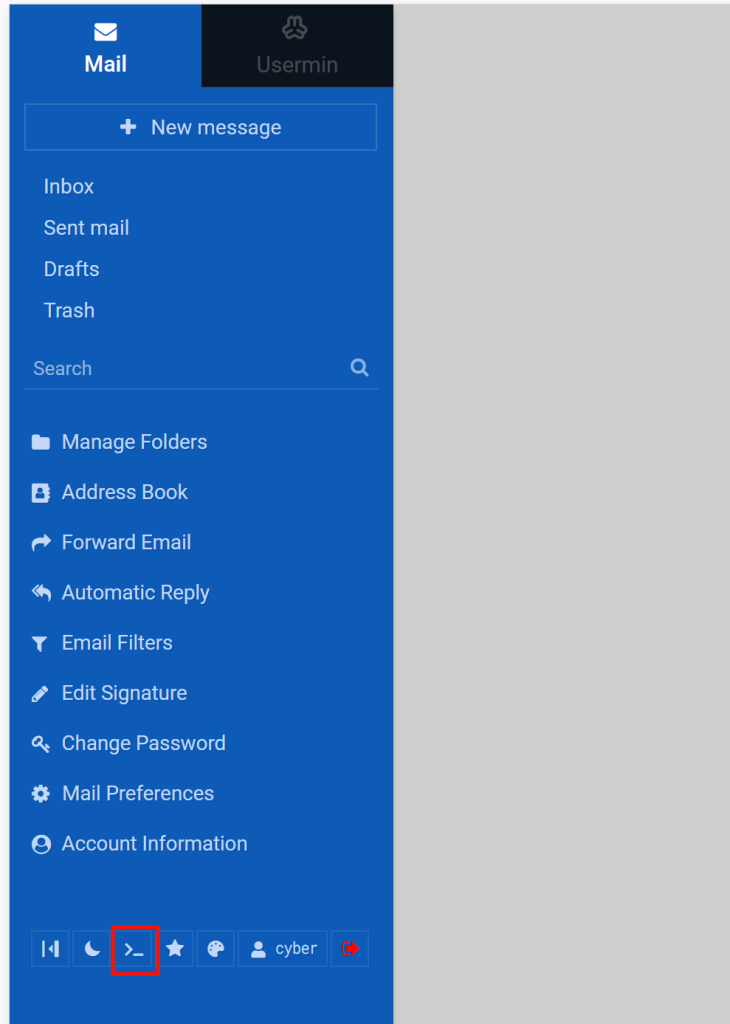This screenshot has height=1024, width=730.
Task: Open the Trash folder
Action: click(69, 311)
